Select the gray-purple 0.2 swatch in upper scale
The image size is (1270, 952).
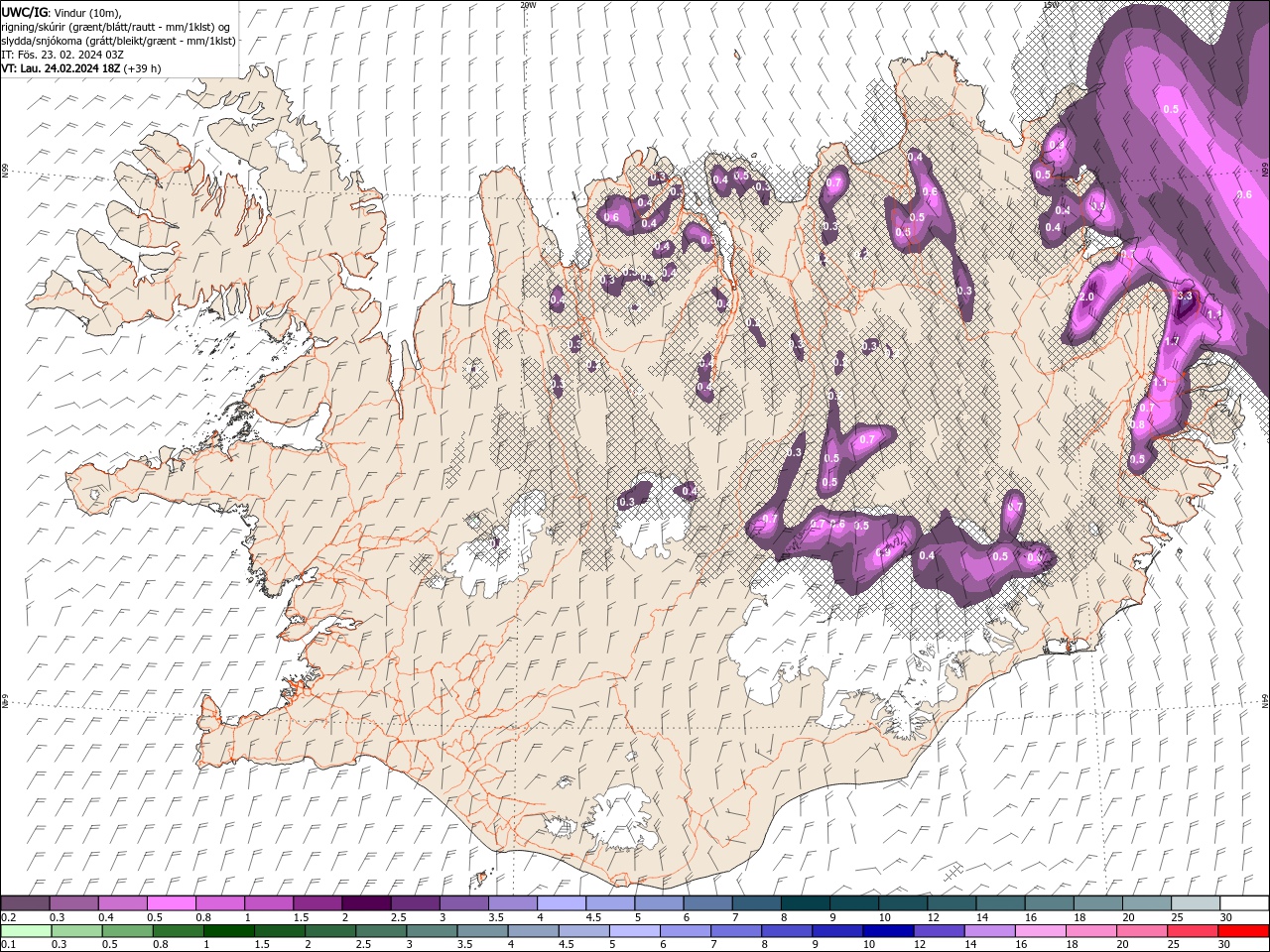(x=25, y=903)
